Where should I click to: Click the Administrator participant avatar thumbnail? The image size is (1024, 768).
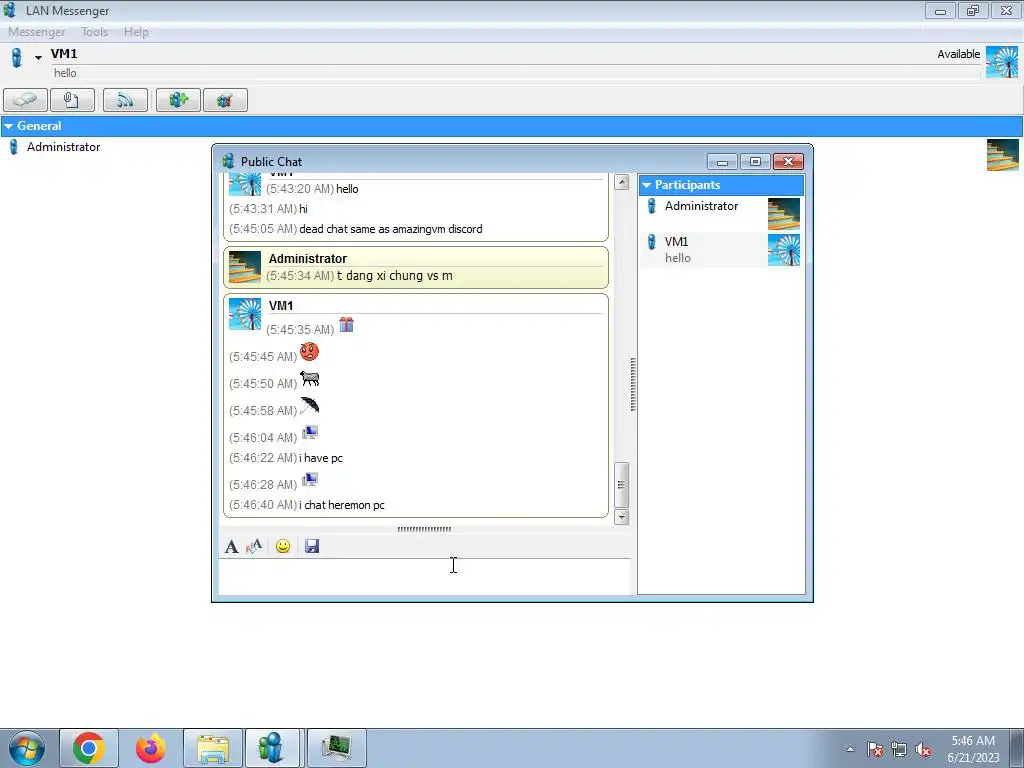pos(784,214)
